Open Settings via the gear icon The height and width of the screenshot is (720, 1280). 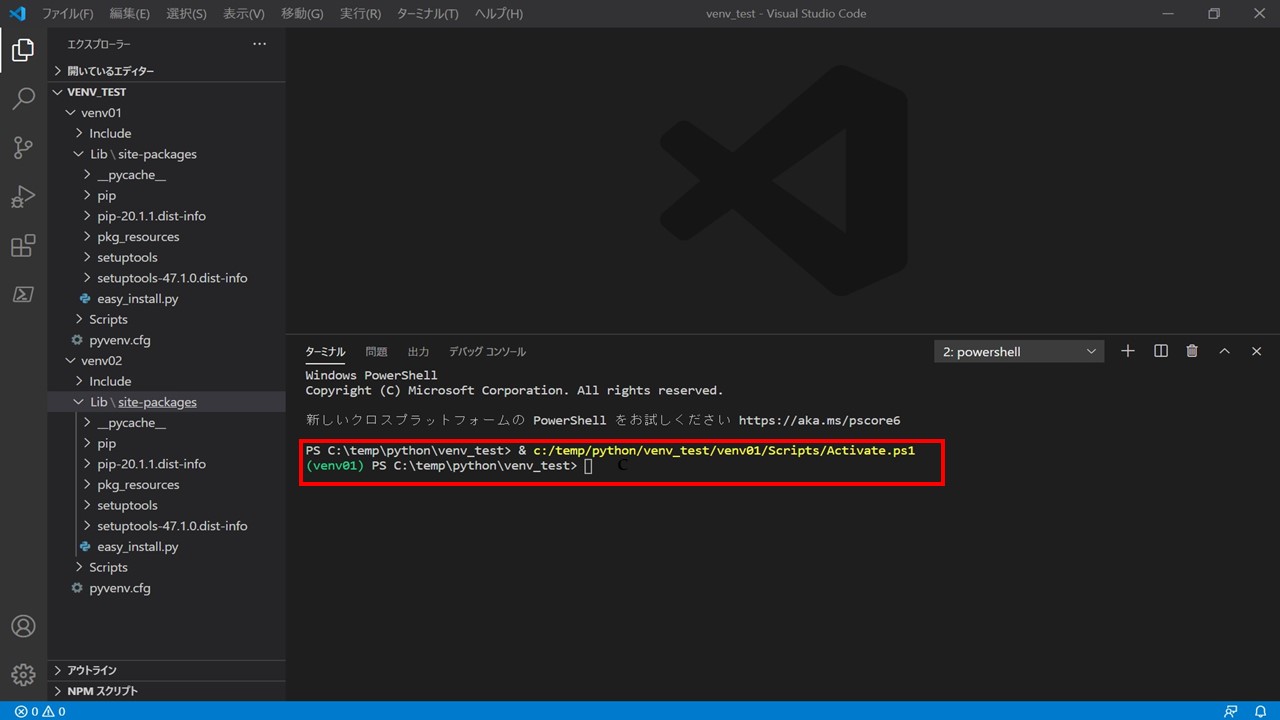(x=22, y=674)
